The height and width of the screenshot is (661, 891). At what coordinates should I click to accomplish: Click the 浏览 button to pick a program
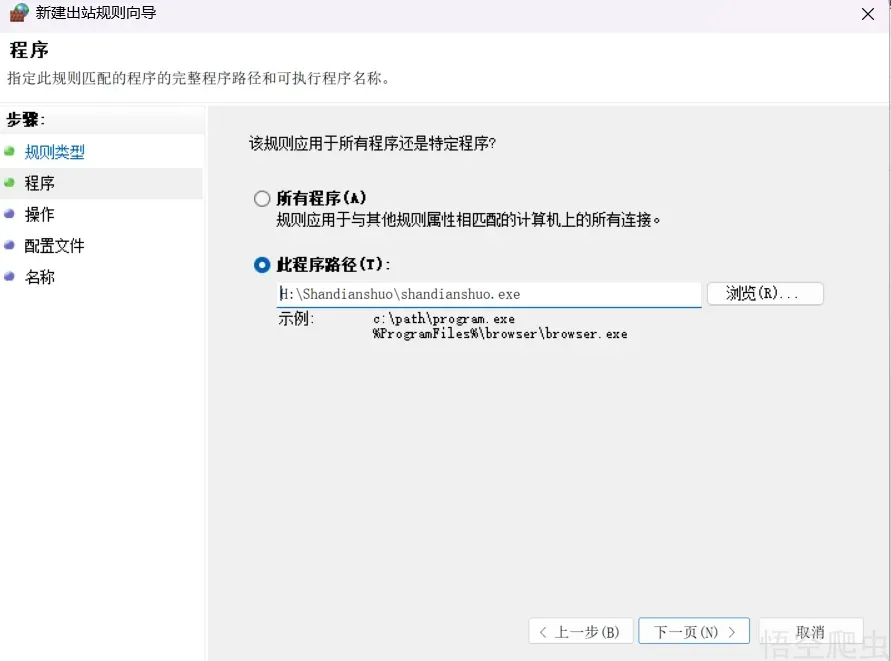[764, 293]
